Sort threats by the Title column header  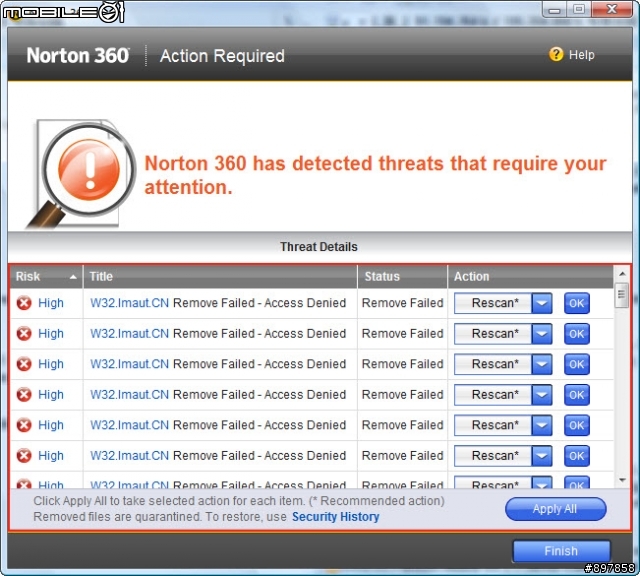click(220, 276)
